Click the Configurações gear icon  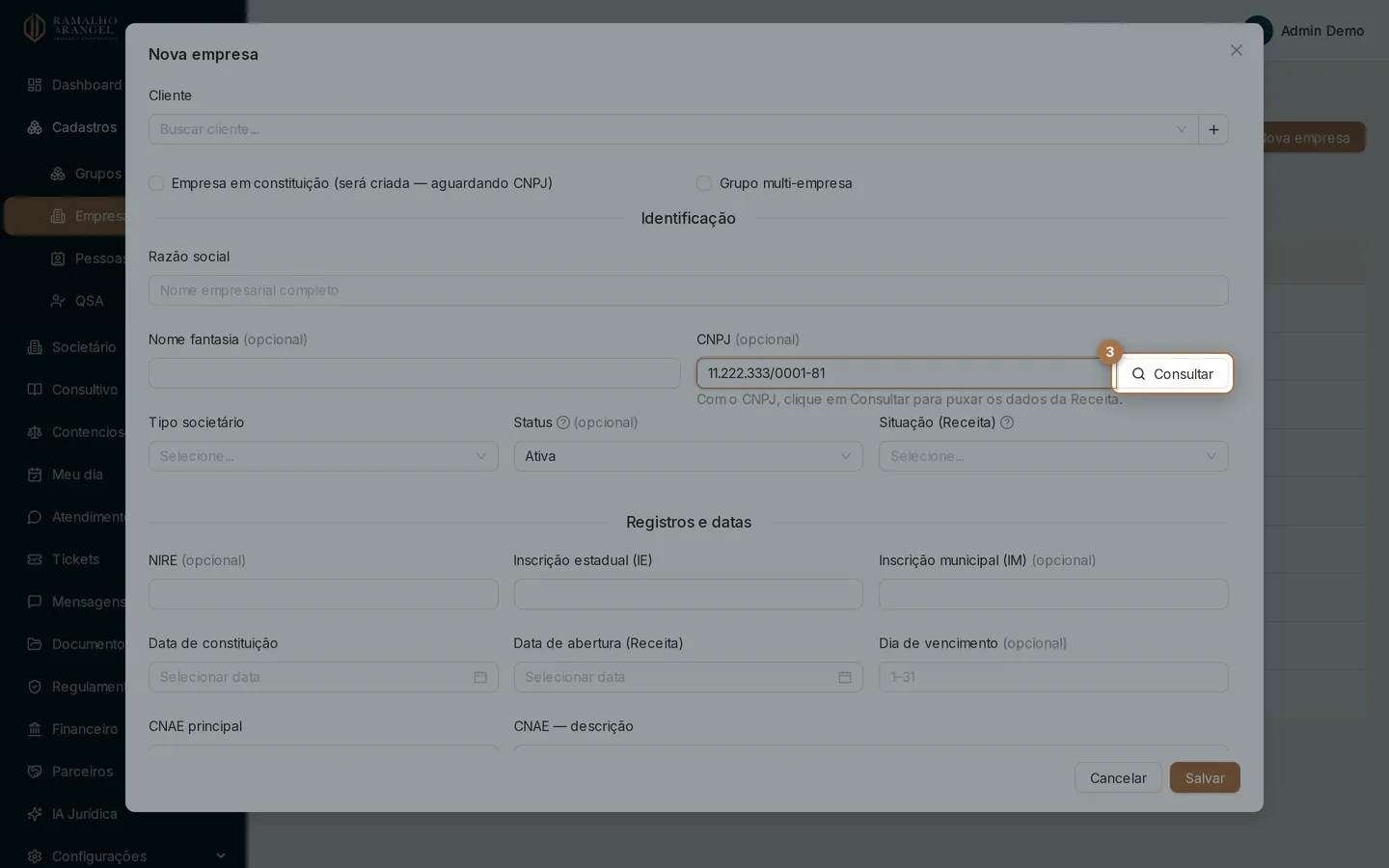35,856
